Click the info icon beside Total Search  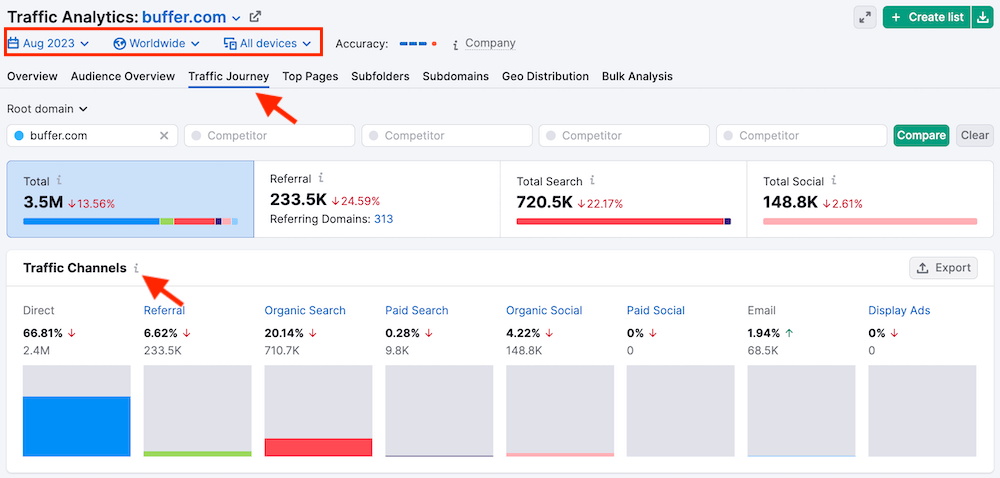593,181
